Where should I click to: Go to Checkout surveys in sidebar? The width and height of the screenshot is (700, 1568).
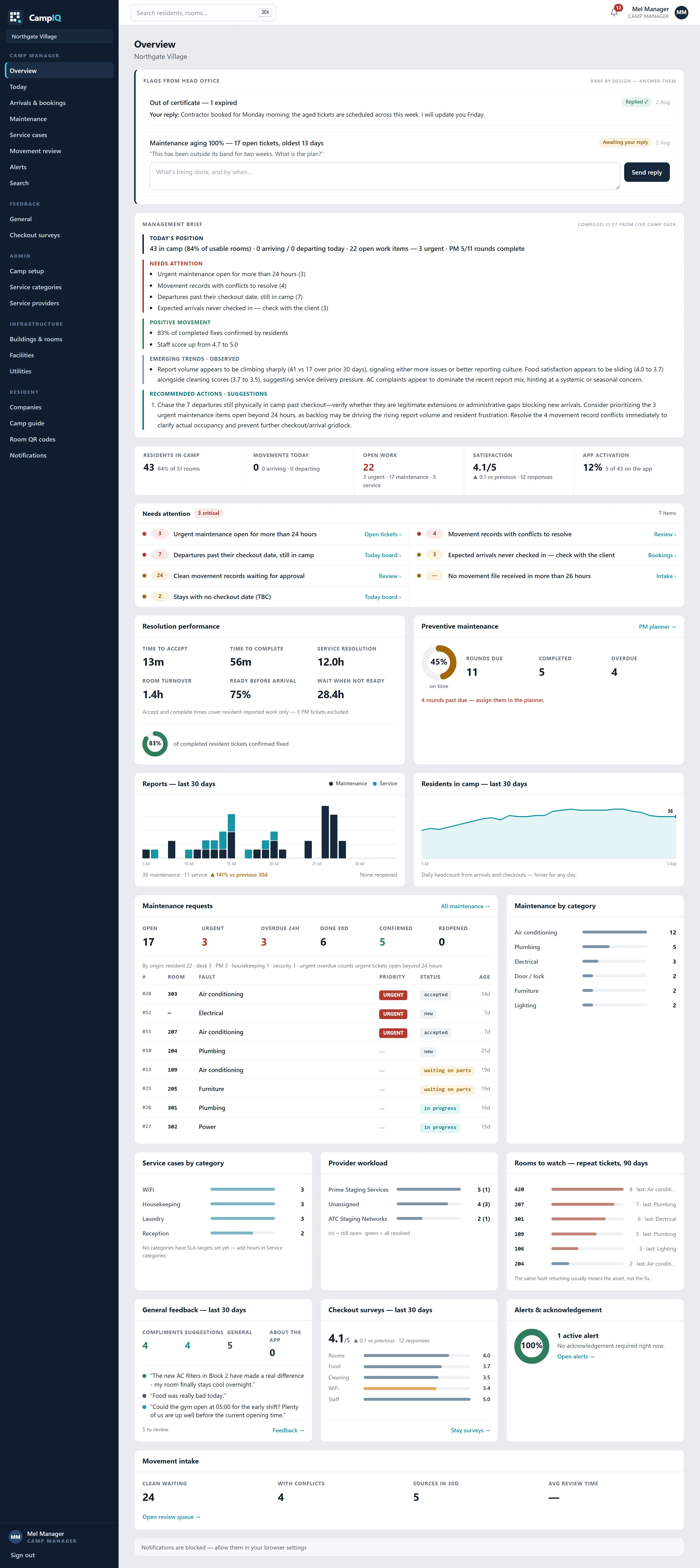[60, 235]
